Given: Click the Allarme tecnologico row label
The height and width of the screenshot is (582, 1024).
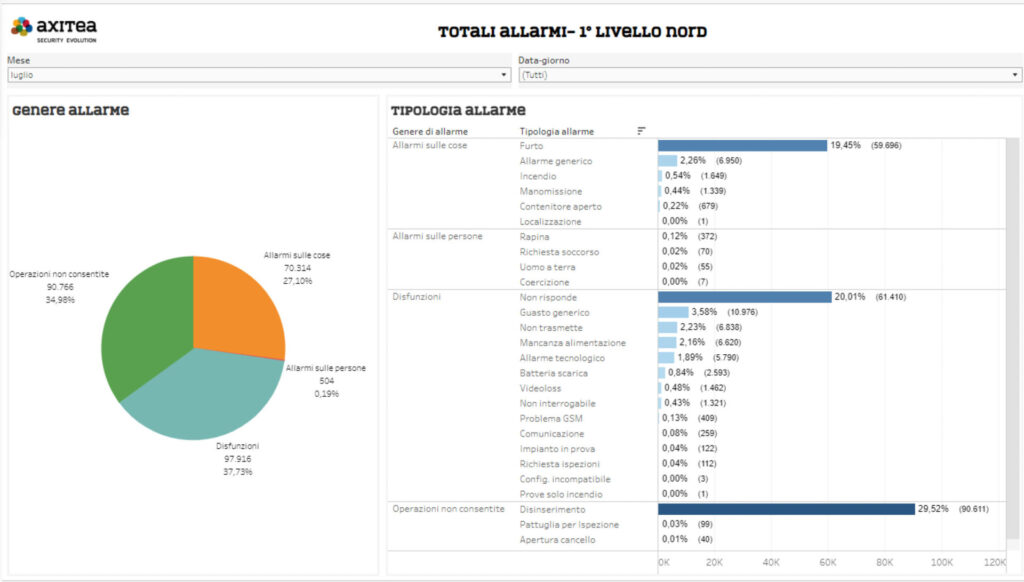Looking at the screenshot, I should tap(562, 358).
